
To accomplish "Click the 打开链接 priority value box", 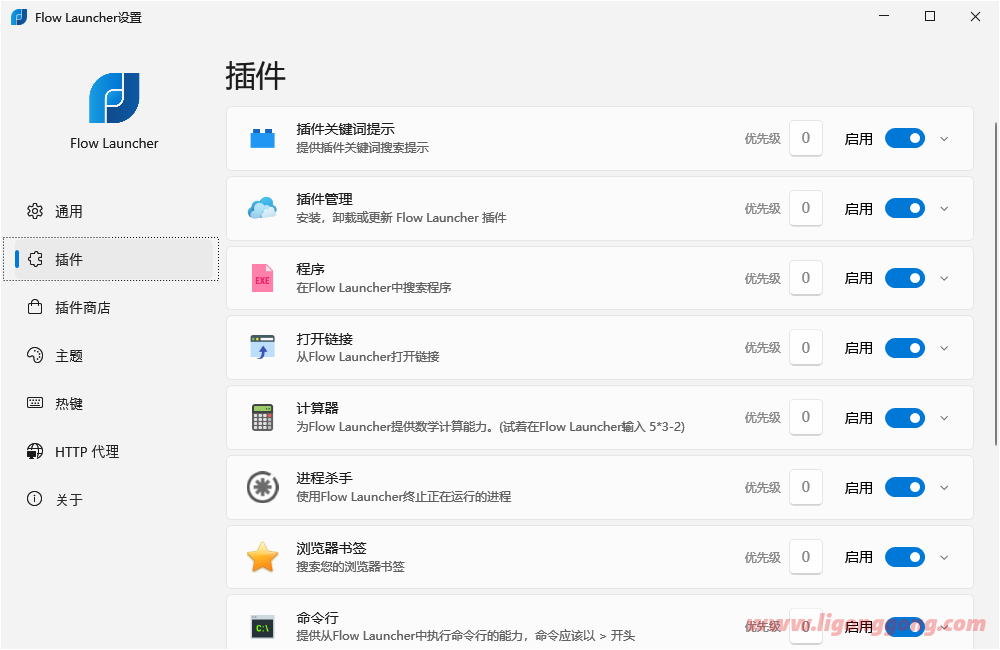I will [x=805, y=347].
